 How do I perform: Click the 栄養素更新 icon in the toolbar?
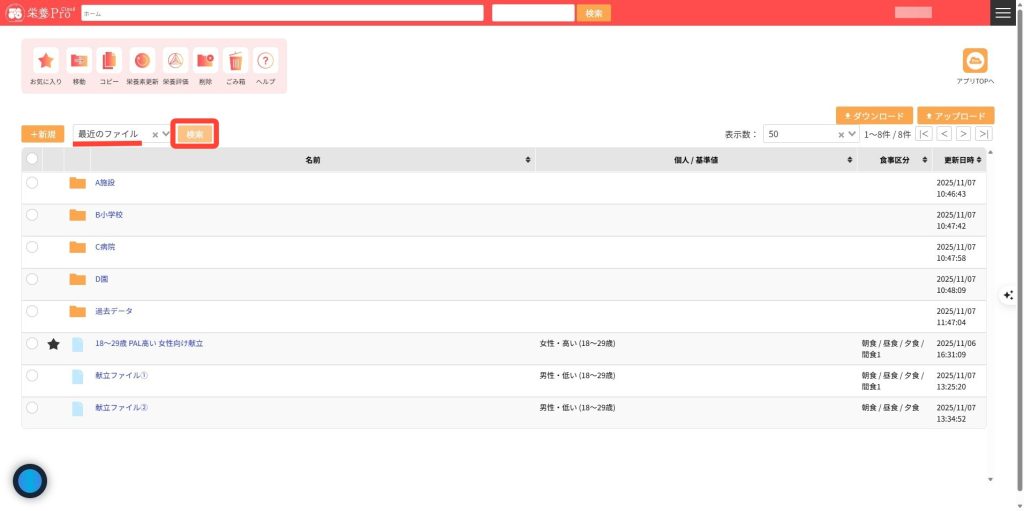[142, 61]
